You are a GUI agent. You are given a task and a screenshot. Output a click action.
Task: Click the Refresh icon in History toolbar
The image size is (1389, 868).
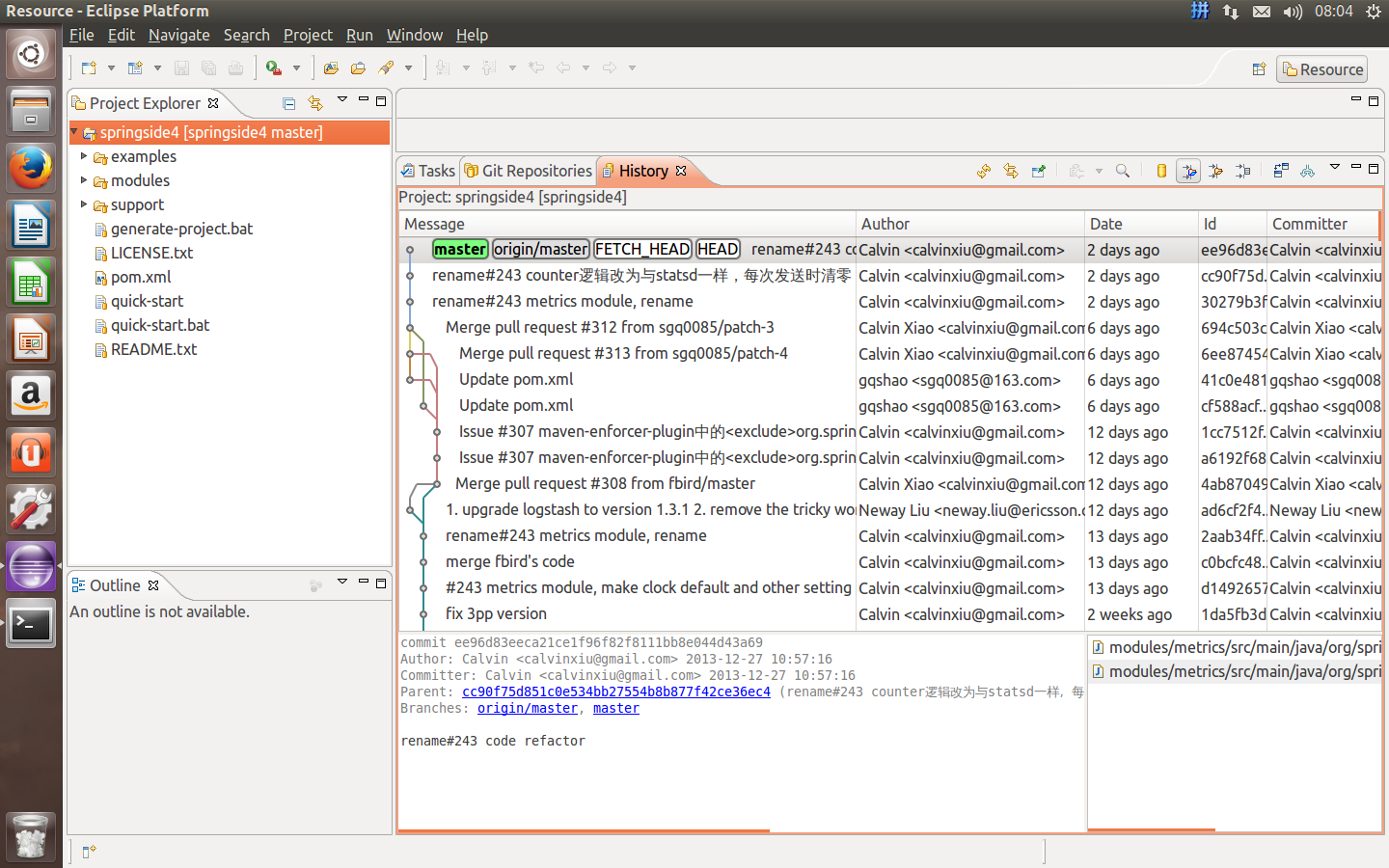(984, 171)
